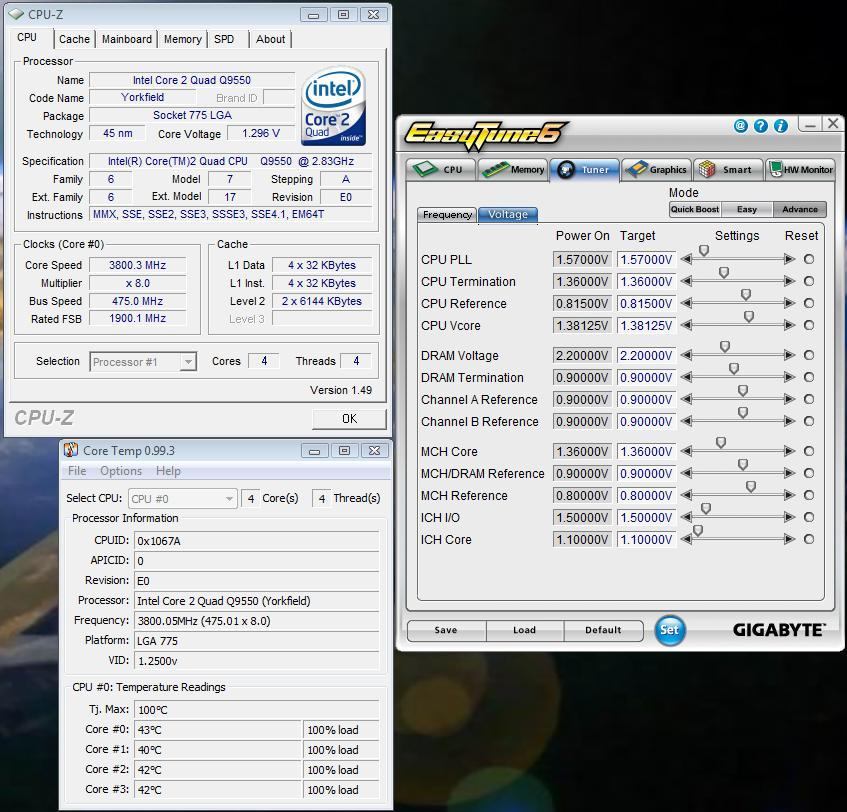This screenshot has height=812, width=847.
Task: Open the CPU-Z SPD tab
Action: tap(224, 39)
